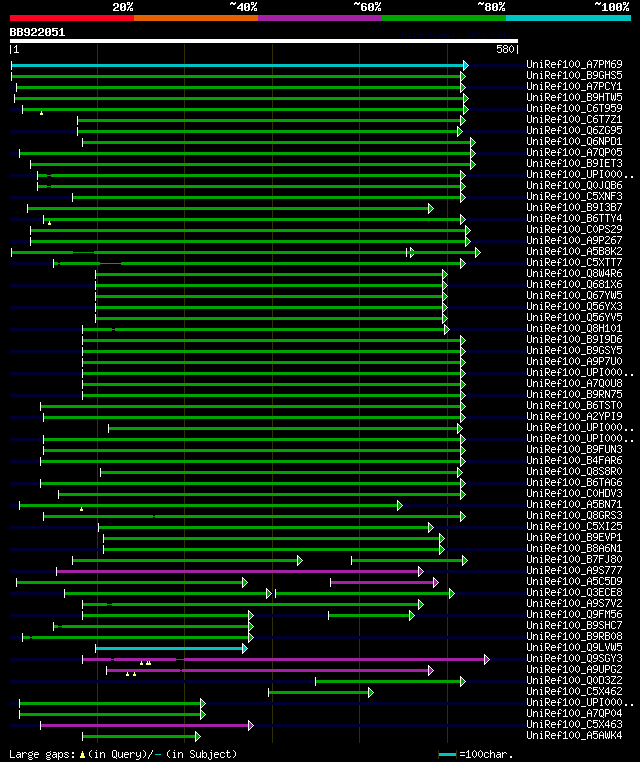The width and height of the screenshot is (640, 762).
Task: Select the UniRef100_Q9SGY3 identifier
Action: pos(574,658)
